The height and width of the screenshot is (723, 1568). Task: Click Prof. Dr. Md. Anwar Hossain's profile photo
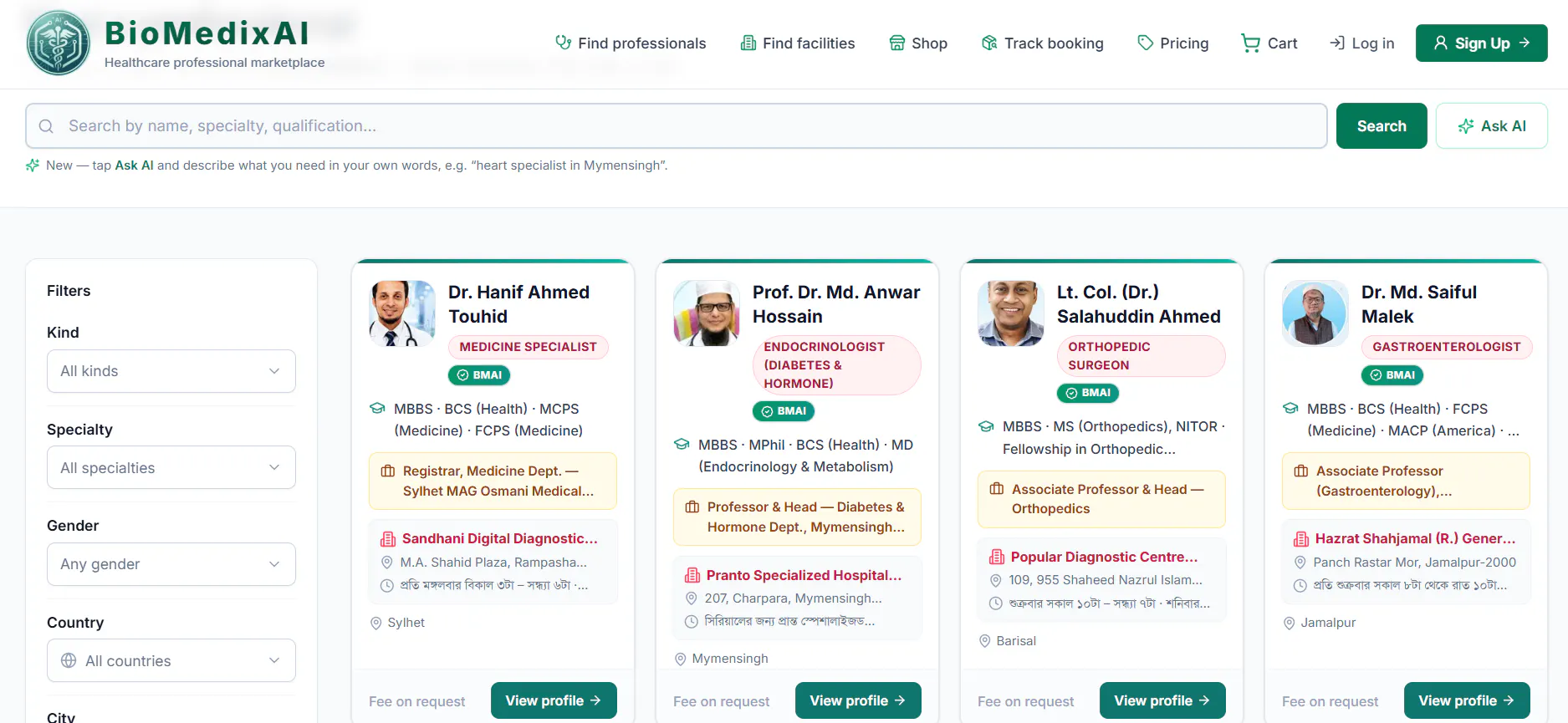point(707,313)
